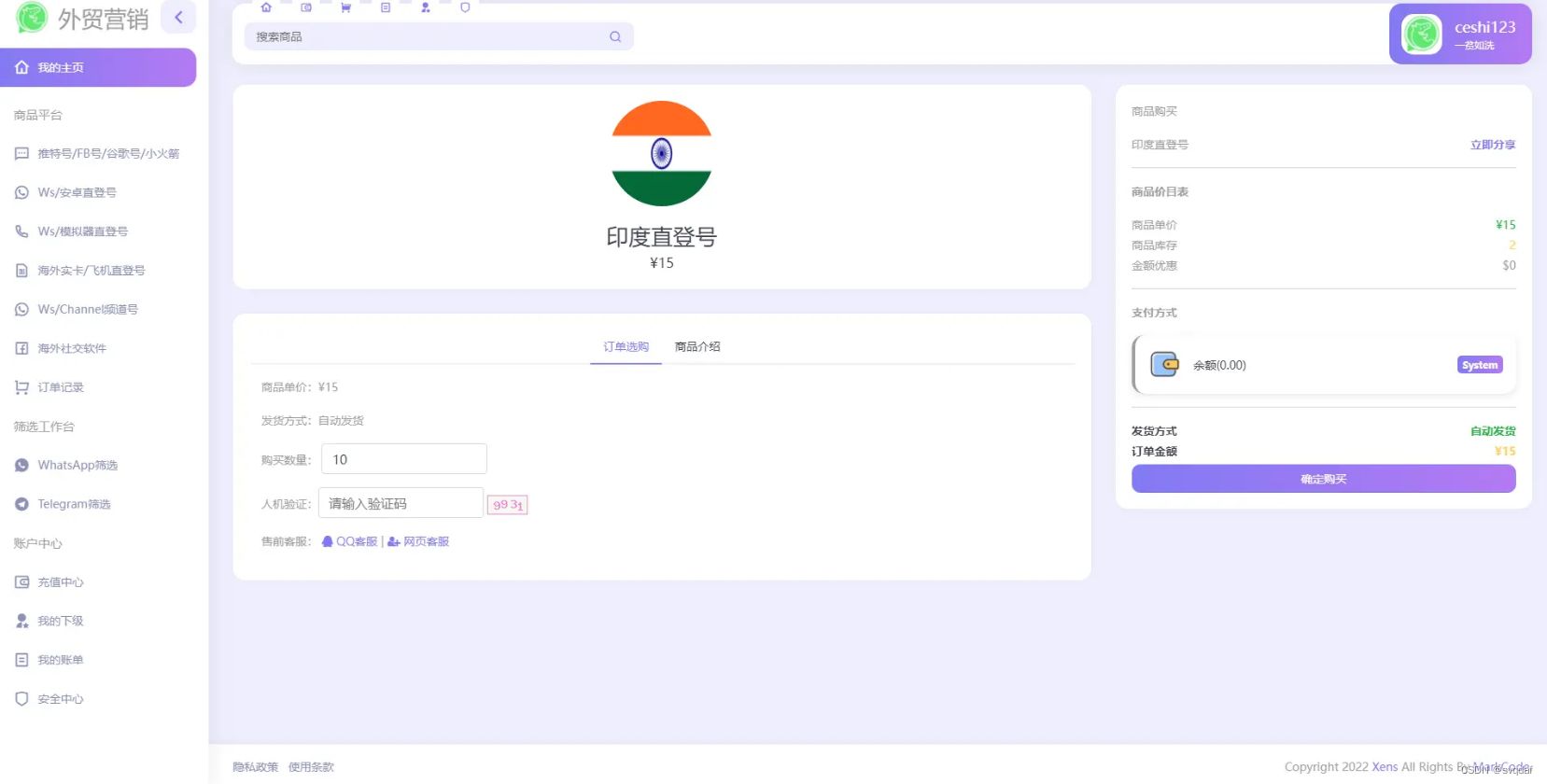Viewport: 1547px width, 784px height.
Task: Open WhatsApp筛选 tool
Action: pos(98,465)
